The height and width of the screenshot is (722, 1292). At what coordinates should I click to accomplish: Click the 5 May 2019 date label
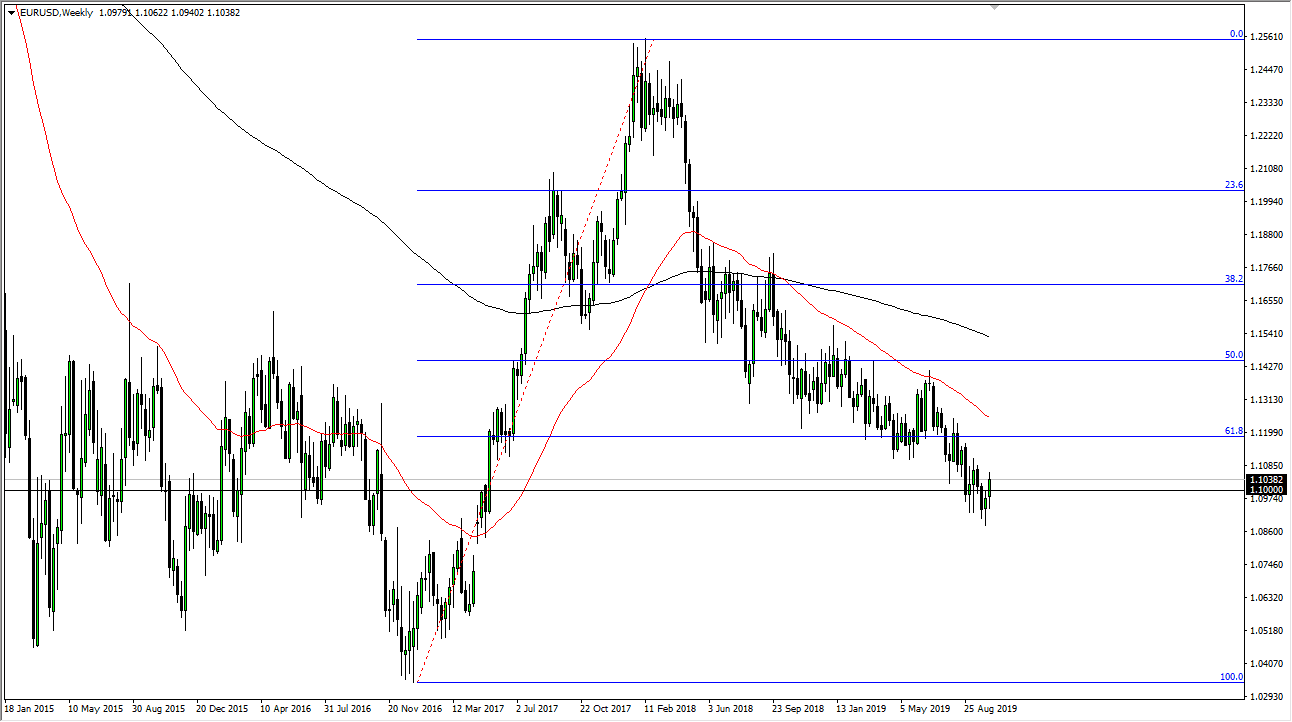[925, 708]
